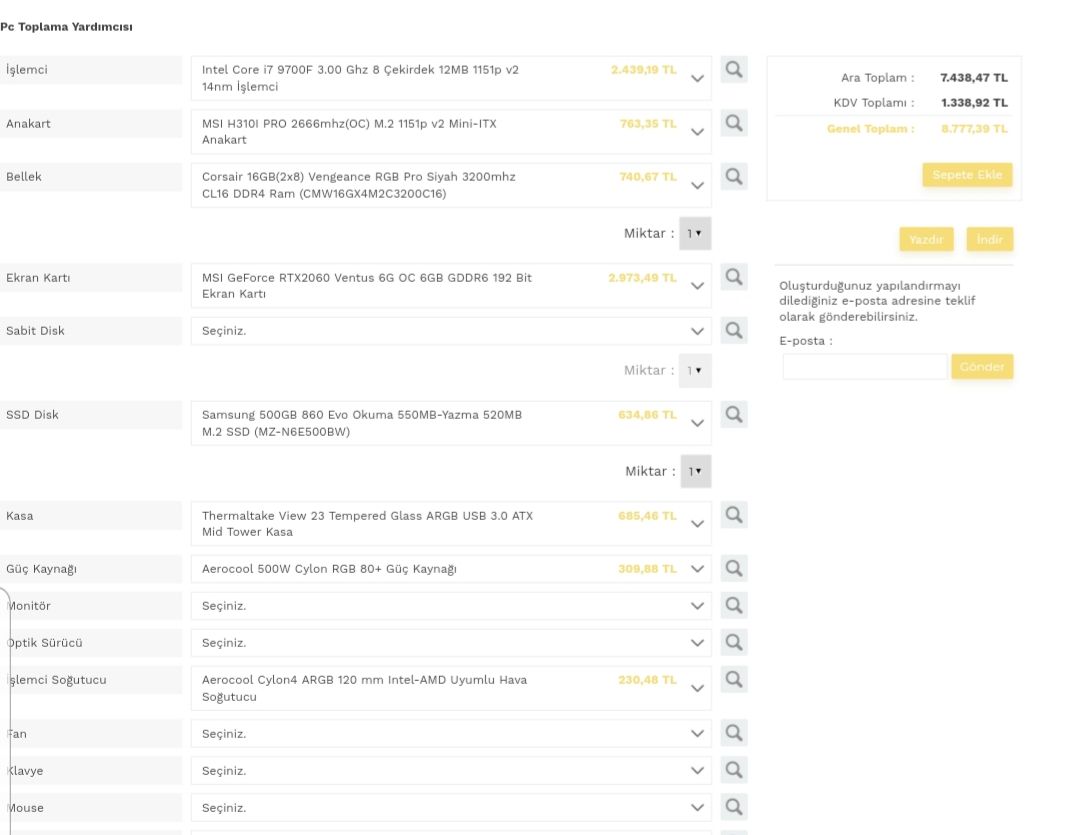The width and height of the screenshot is (1078, 835).
Task: Open the Ekran Kartı dropdown with RTX2060
Action: [451, 286]
